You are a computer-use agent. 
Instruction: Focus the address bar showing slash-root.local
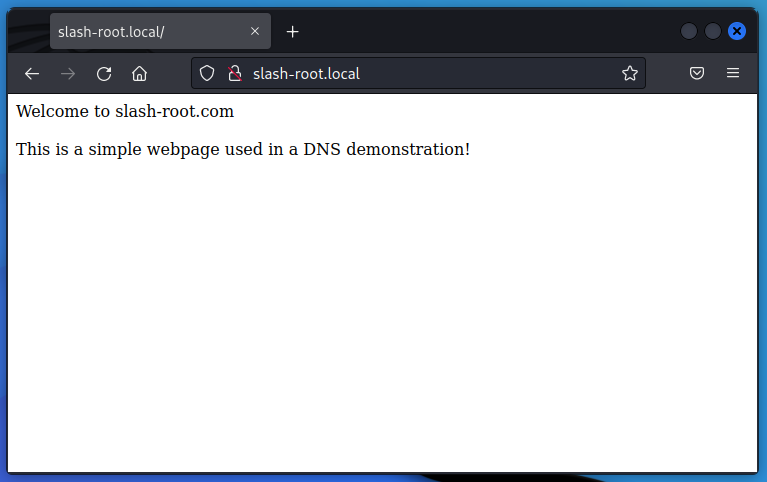(420, 73)
